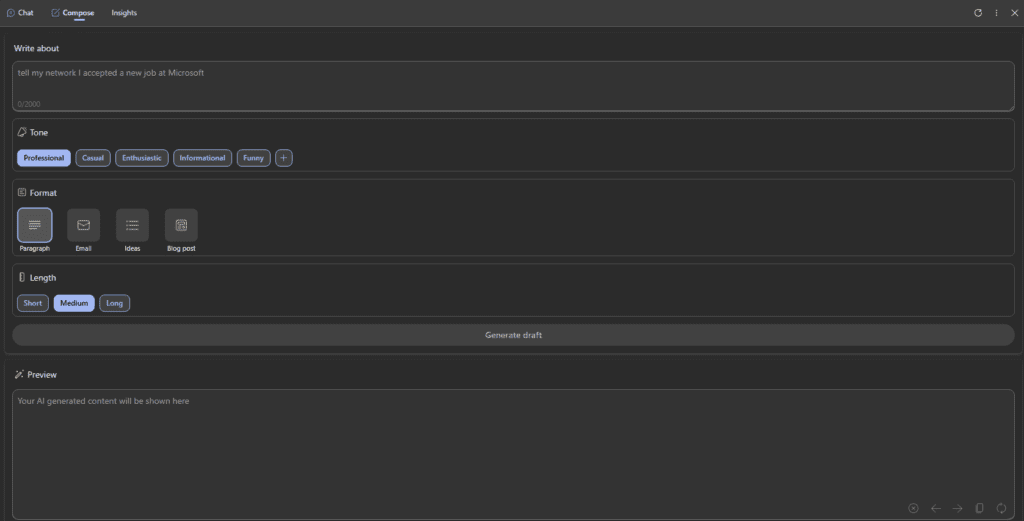Switch to the Chat tab
The image size is (1024, 521).
20,12
